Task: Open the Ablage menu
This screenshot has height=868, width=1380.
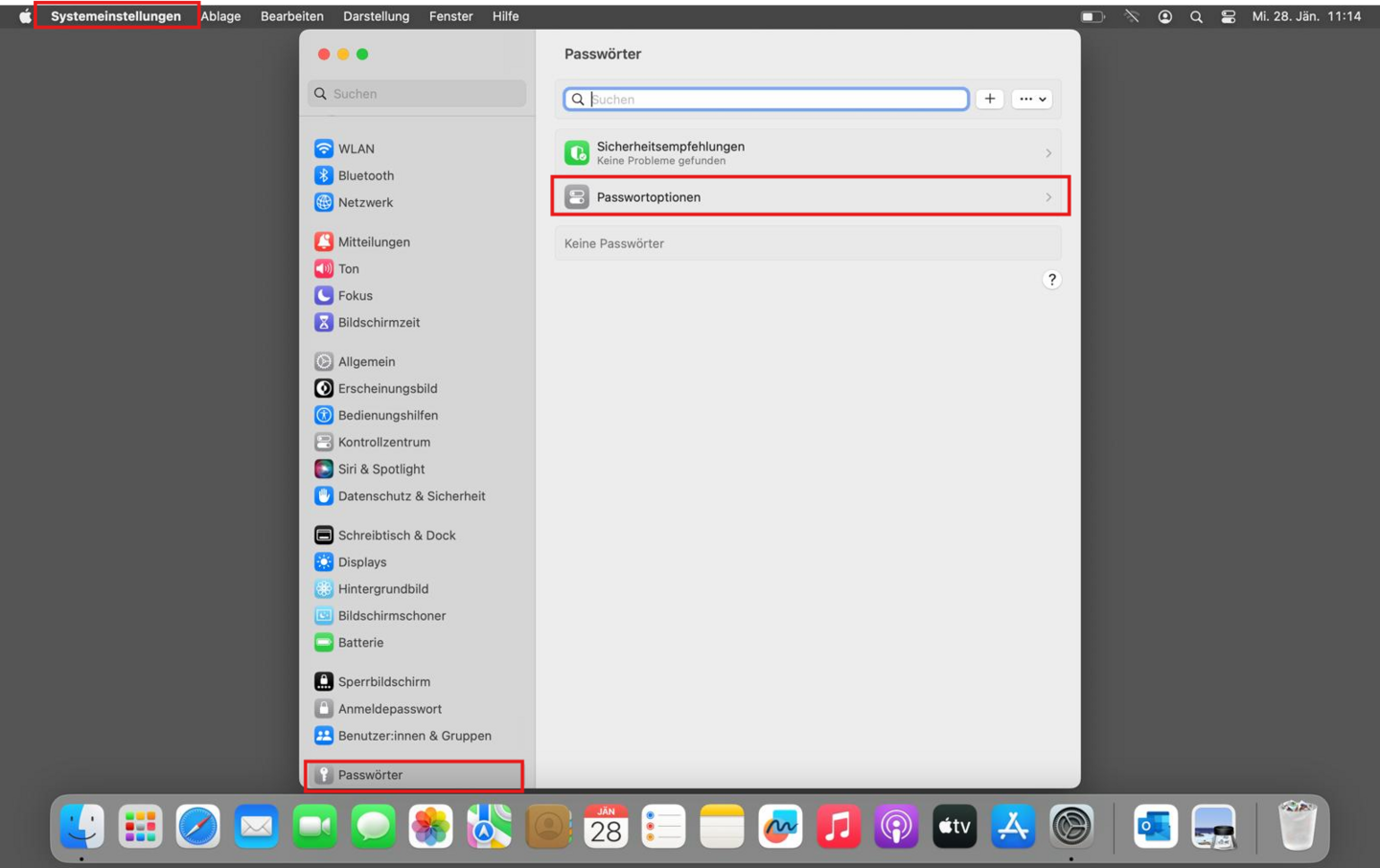Action: coord(220,16)
